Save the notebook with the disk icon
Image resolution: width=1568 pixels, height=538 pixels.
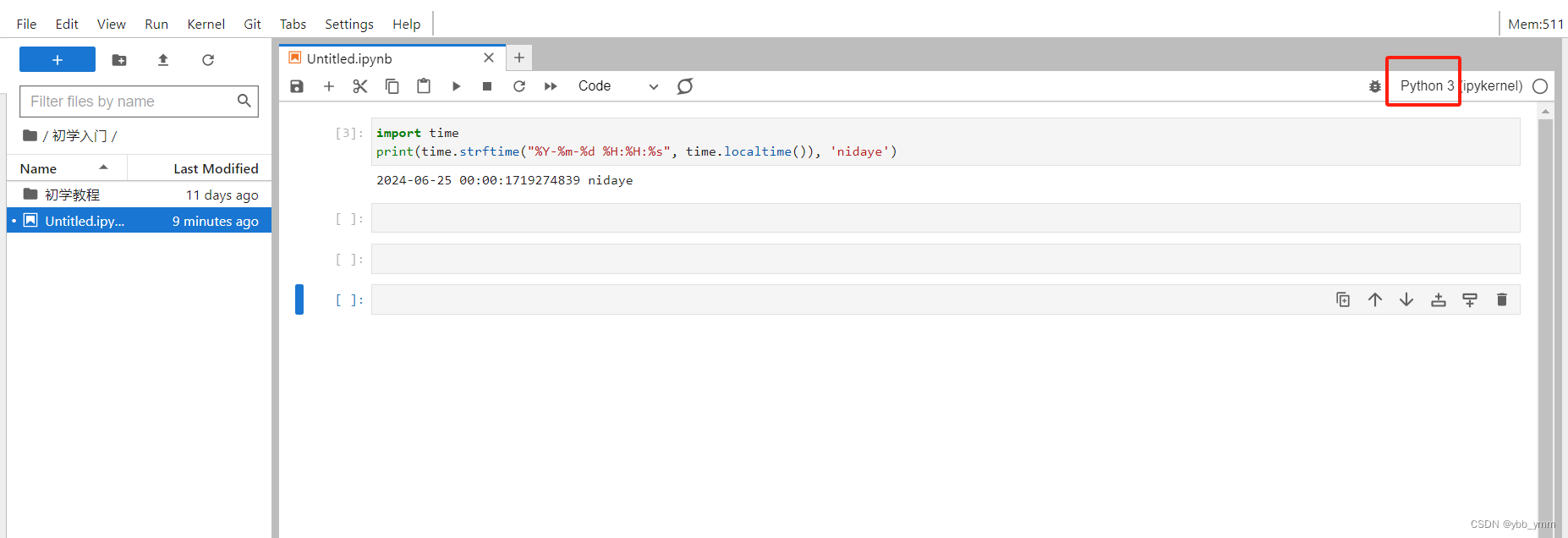tap(297, 86)
